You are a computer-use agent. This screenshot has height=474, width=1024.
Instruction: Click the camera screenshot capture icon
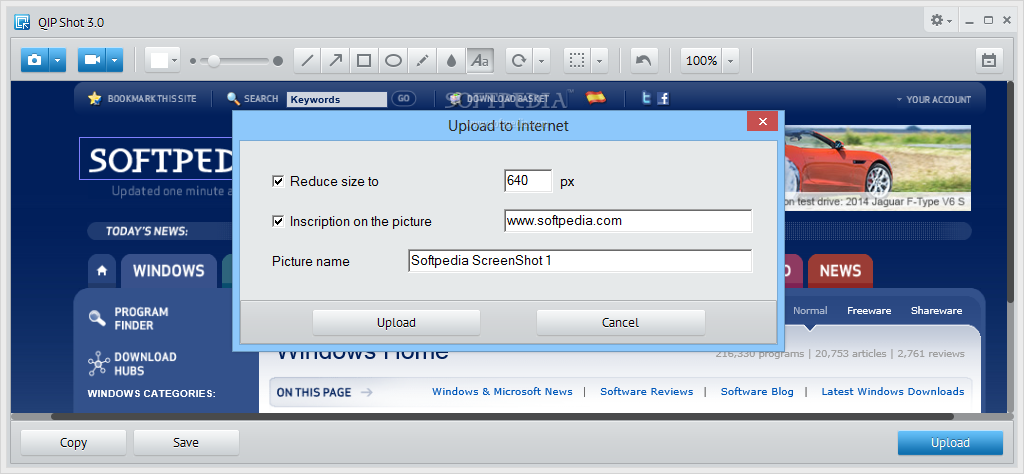(35, 60)
